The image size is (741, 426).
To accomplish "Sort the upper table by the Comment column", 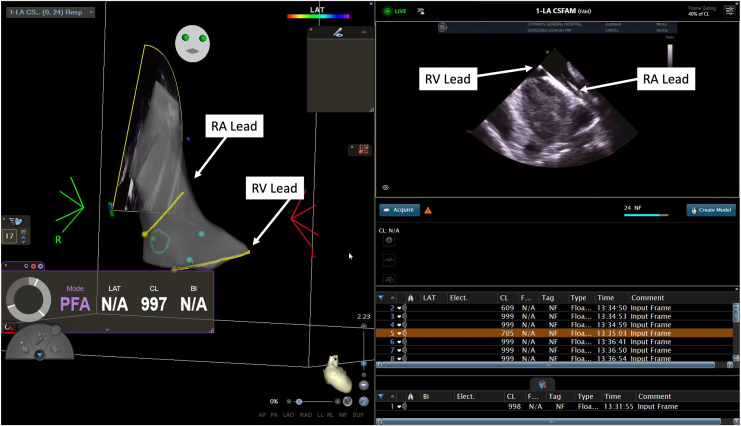I will click(x=647, y=298).
